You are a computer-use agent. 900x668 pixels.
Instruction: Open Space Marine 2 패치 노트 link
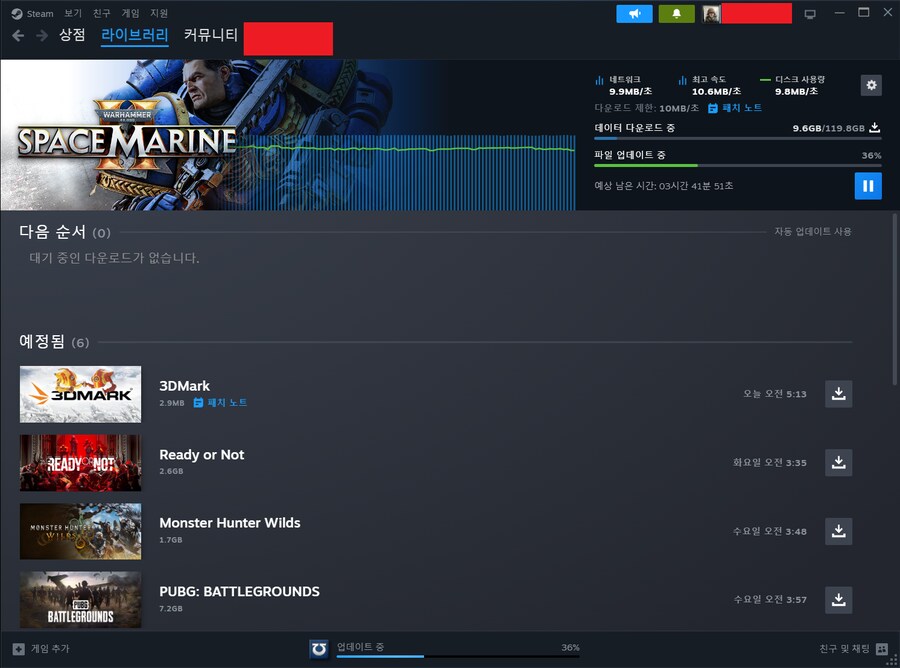(735, 108)
